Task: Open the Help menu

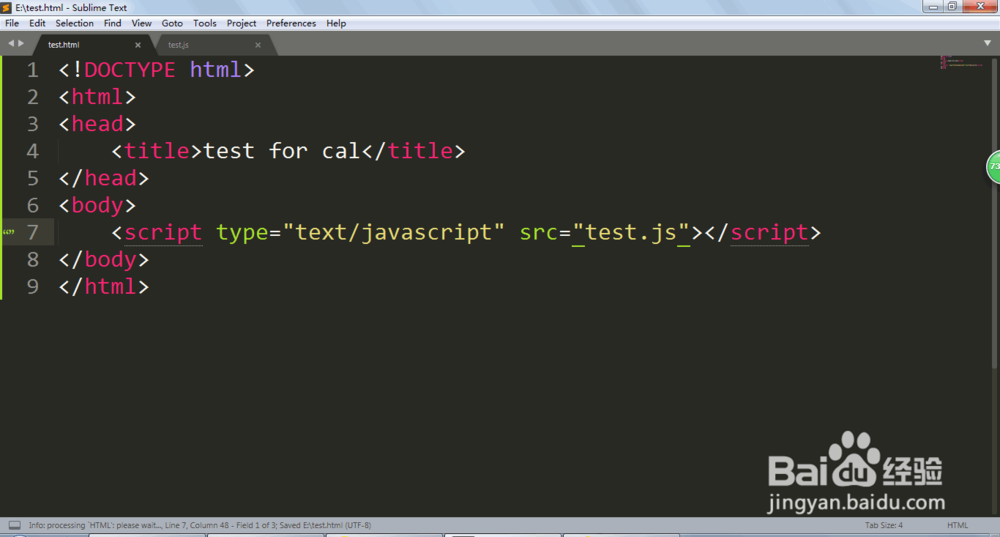Action: coord(336,23)
